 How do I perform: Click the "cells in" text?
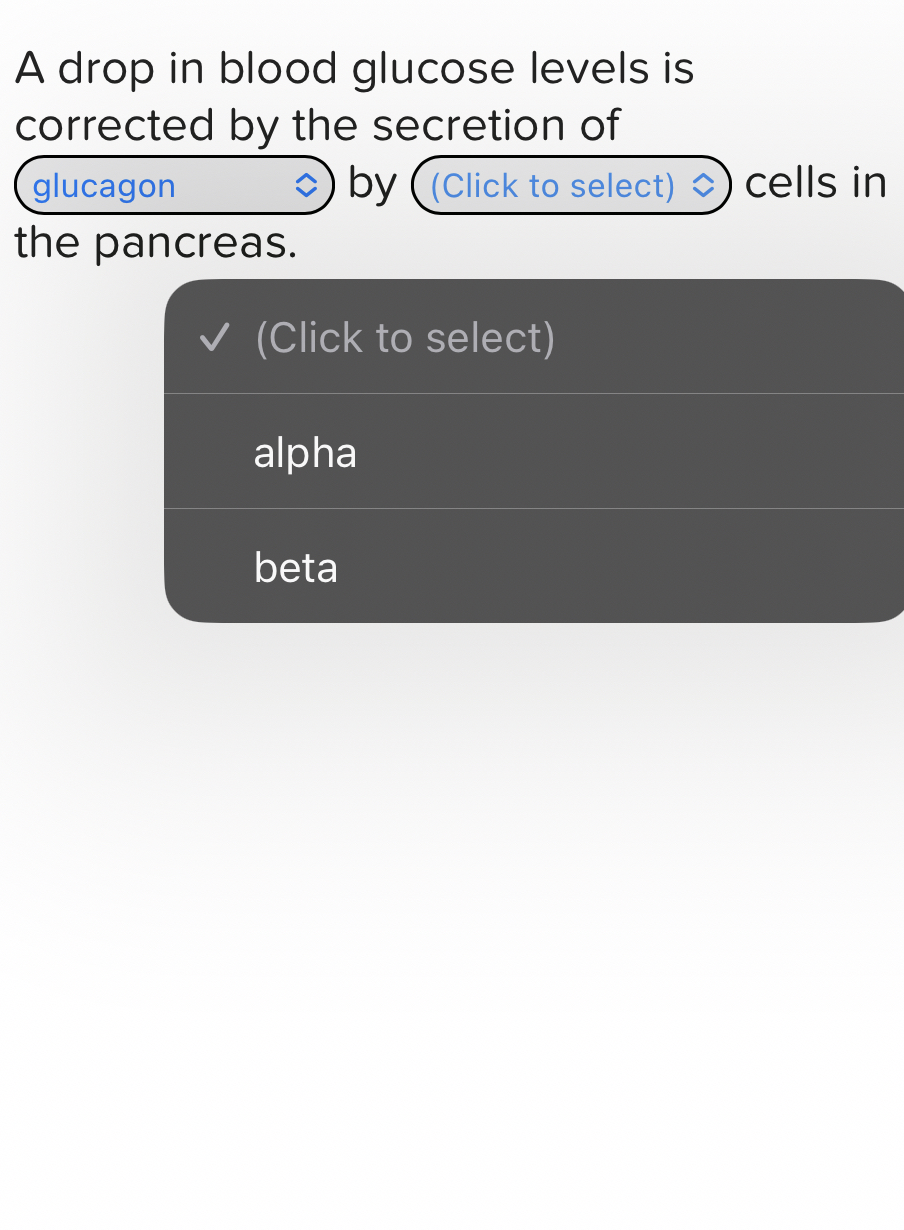[x=816, y=183]
